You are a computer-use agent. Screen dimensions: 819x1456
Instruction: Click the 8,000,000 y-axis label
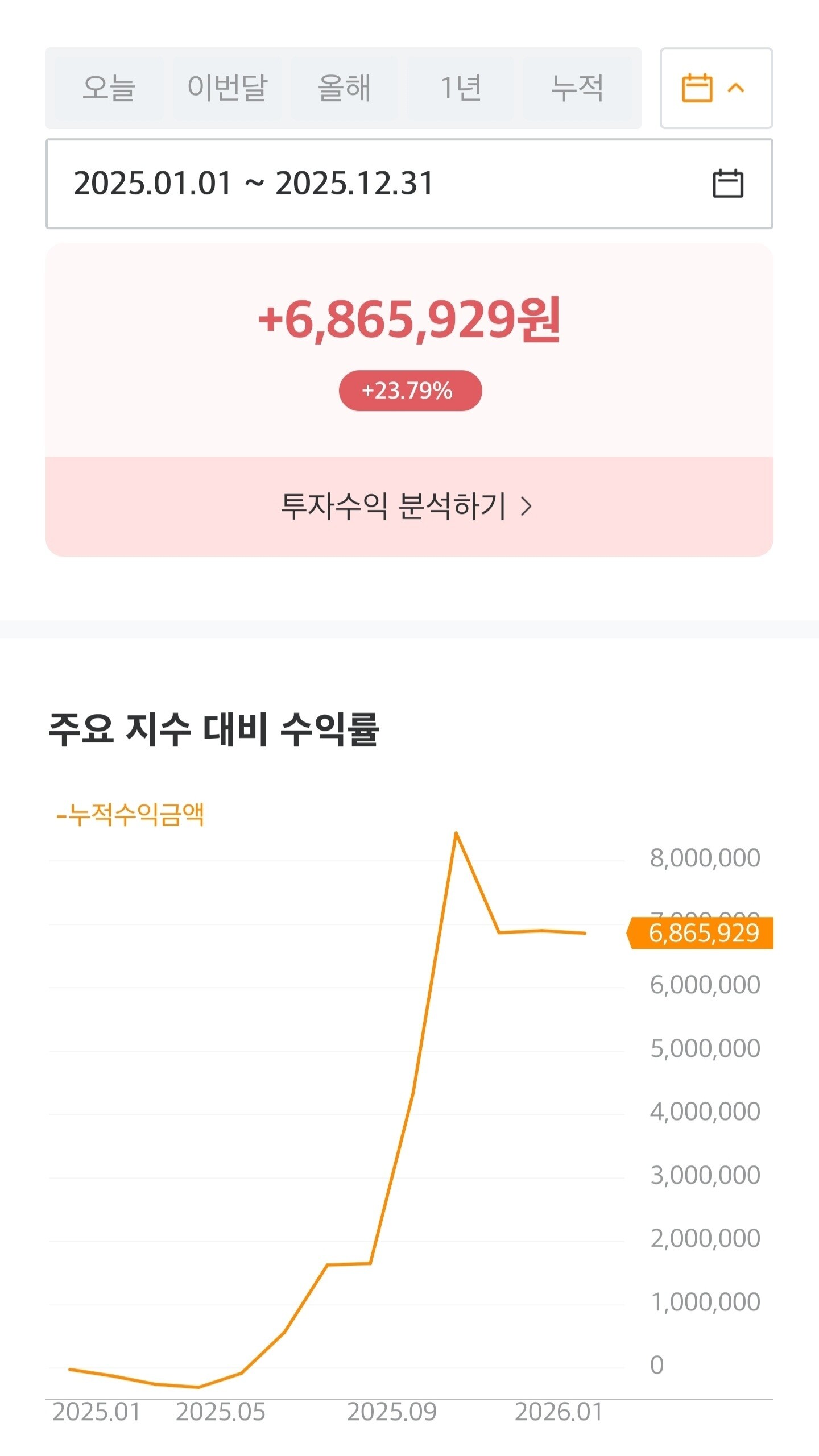pos(705,858)
